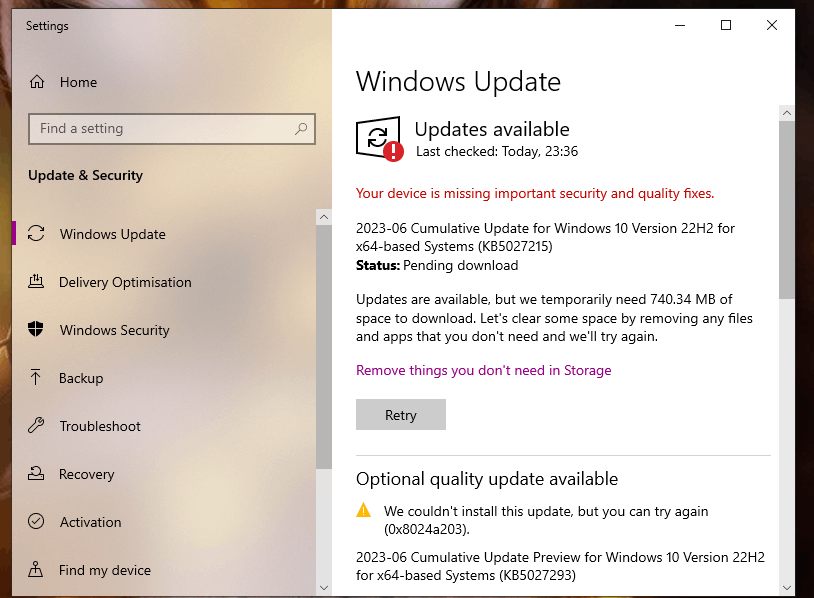Viewport: 814px width, 598px height.
Task: Maximize the Settings window
Action: pyautogui.click(x=726, y=25)
